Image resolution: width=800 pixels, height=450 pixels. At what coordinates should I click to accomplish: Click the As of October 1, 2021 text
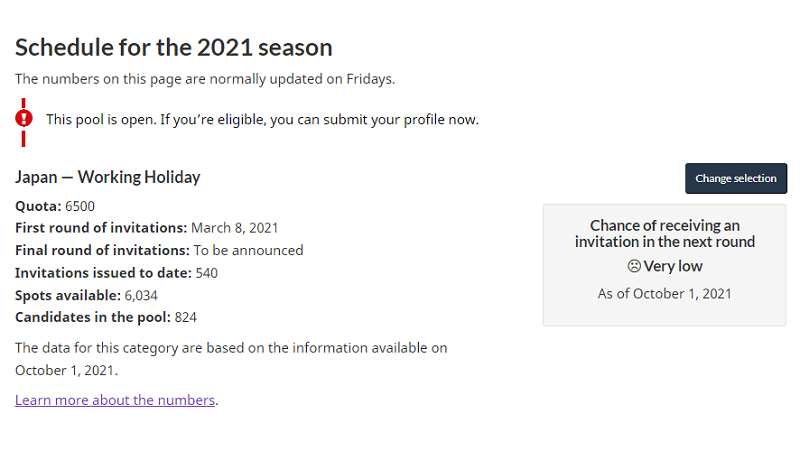(x=664, y=294)
